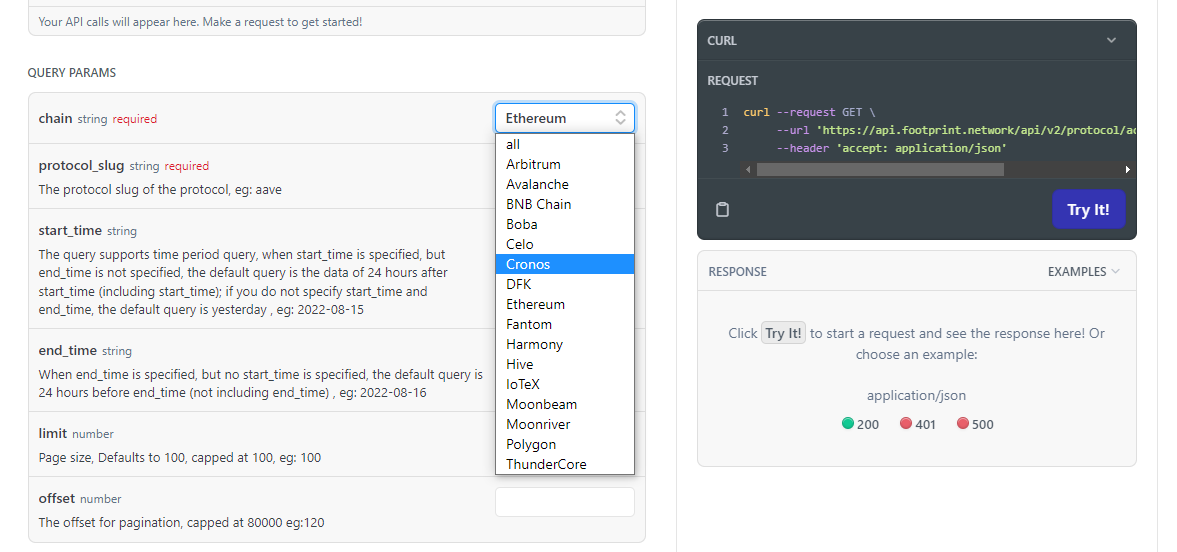Image resolution: width=1177 pixels, height=552 pixels.
Task: Expand the EXAMPLES dropdown
Action: tap(1083, 272)
